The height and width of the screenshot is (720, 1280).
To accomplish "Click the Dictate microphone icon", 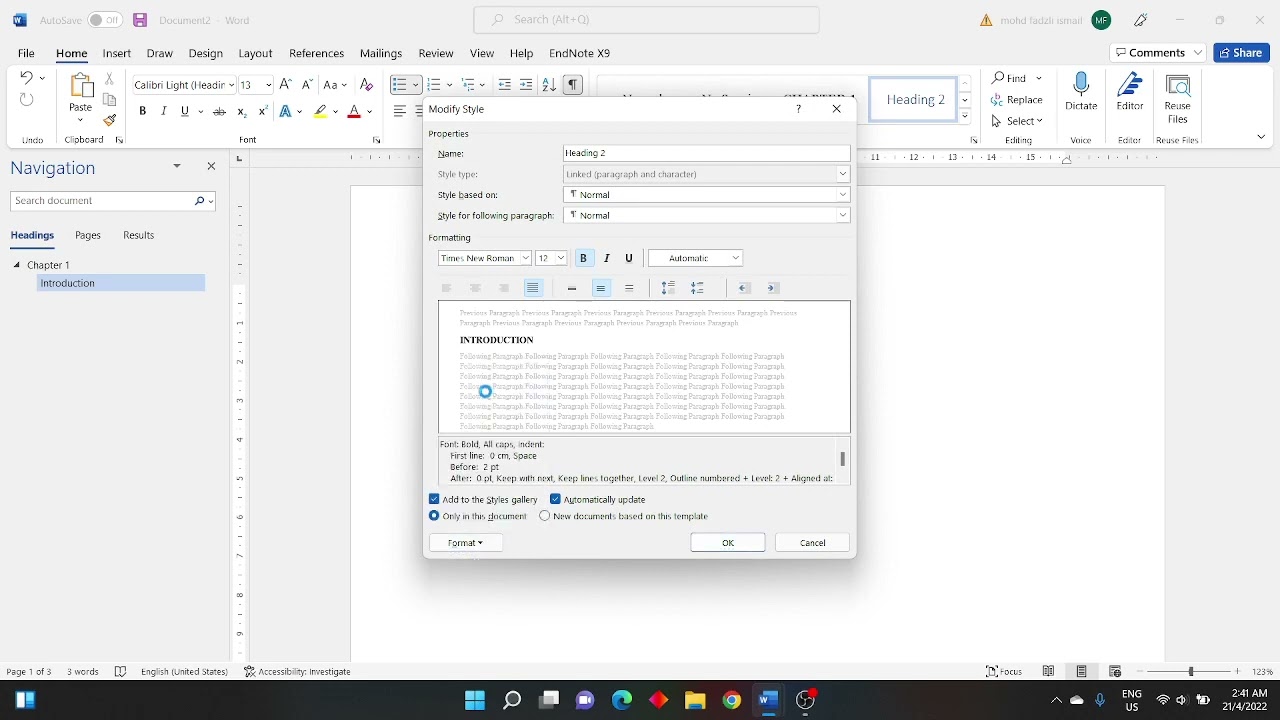I will [x=1081, y=86].
